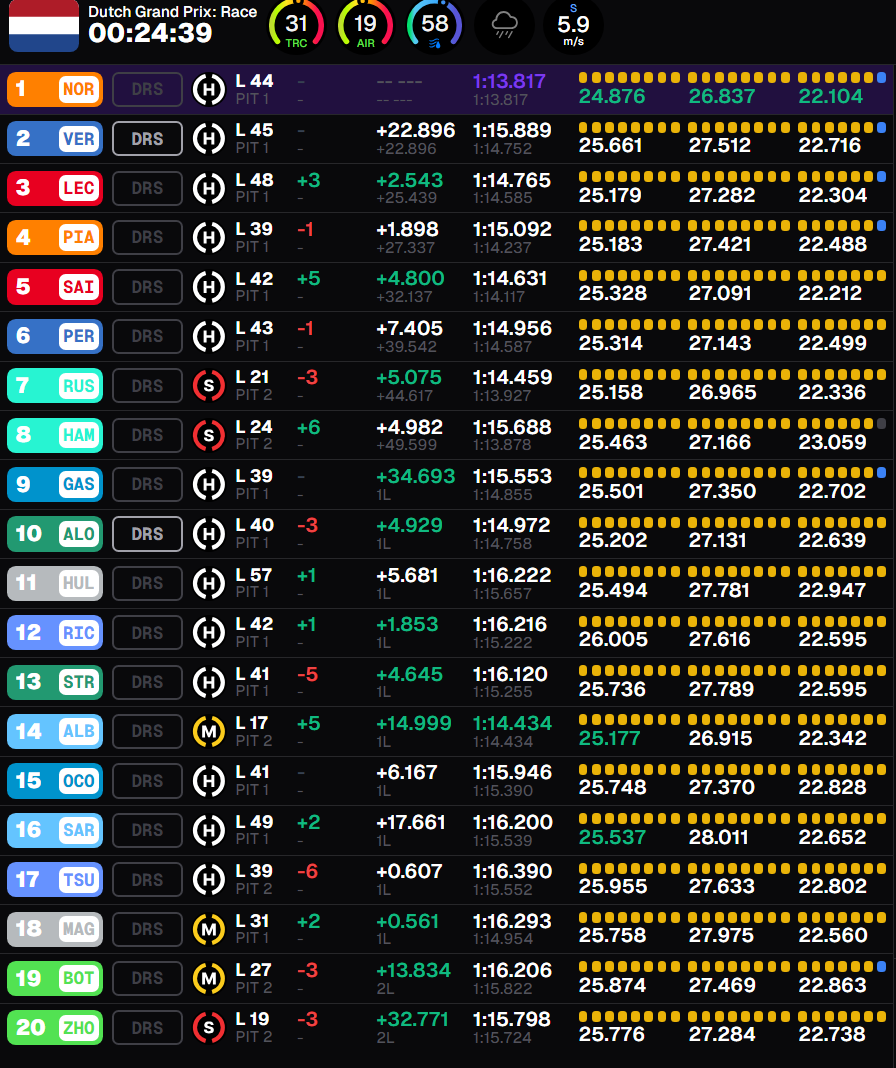896x1068 pixels.
Task: Click the DRS indicator for PER
Action: (147, 336)
